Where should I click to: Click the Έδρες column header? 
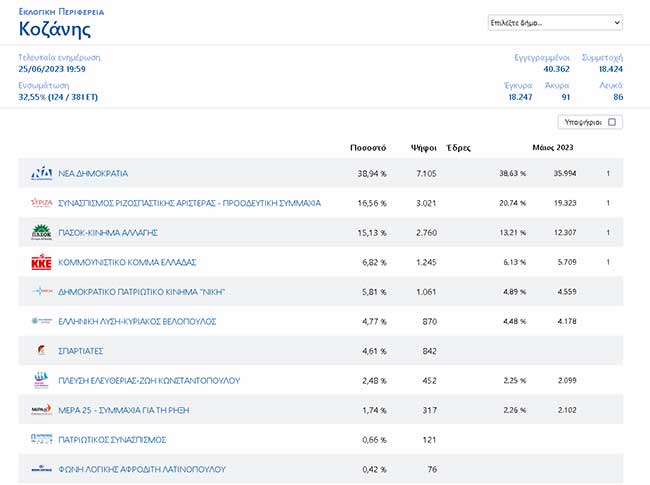click(x=458, y=148)
